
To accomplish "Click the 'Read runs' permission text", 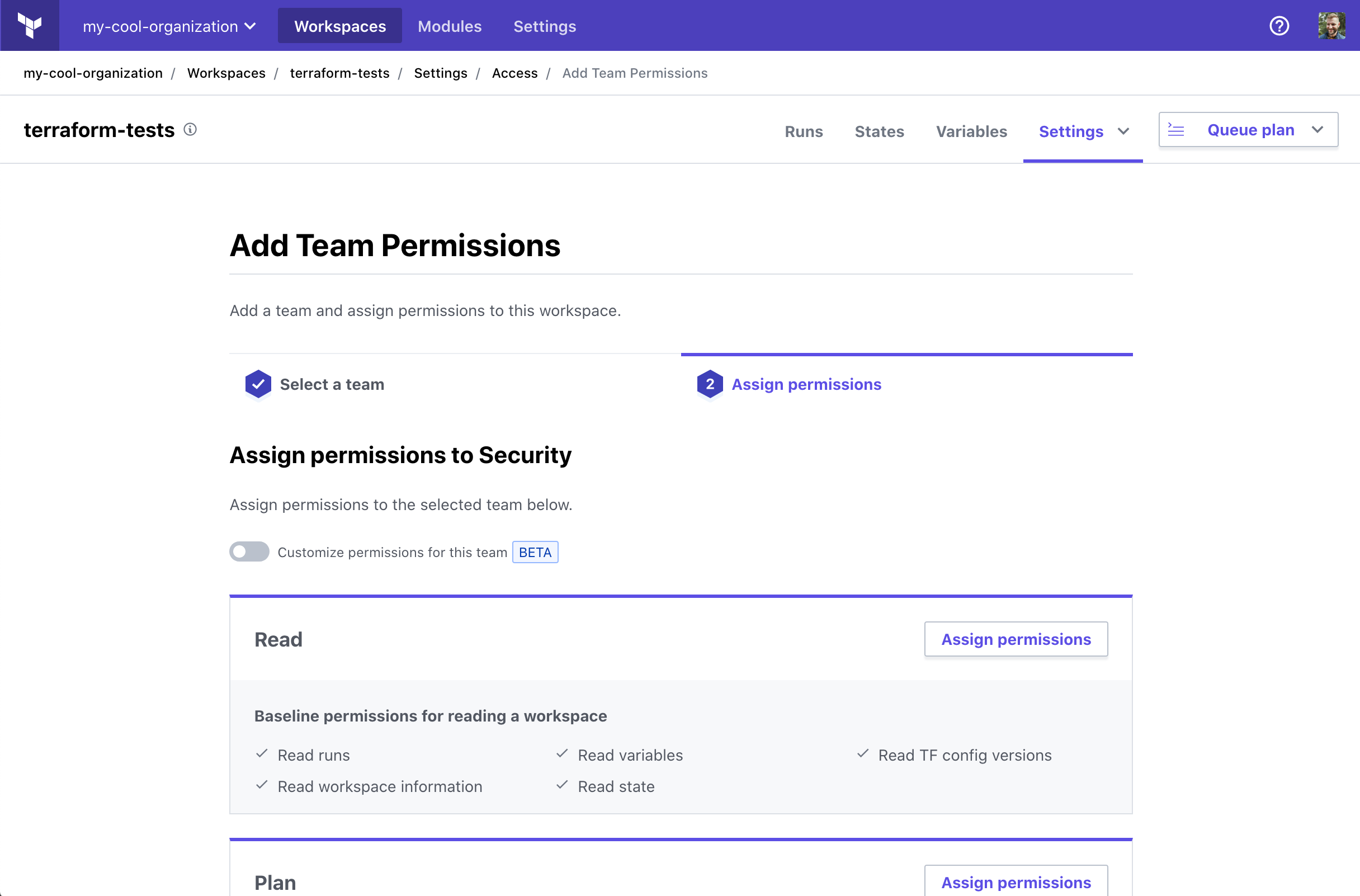I will [314, 755].
